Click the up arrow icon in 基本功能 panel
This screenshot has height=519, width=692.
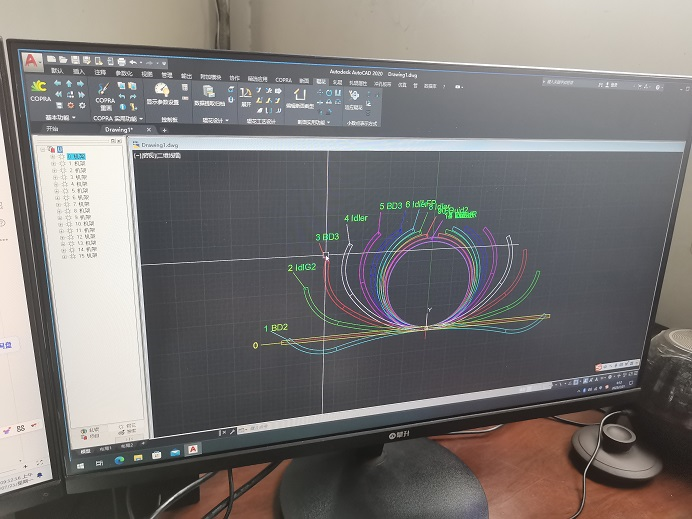[x=69, y=83]
